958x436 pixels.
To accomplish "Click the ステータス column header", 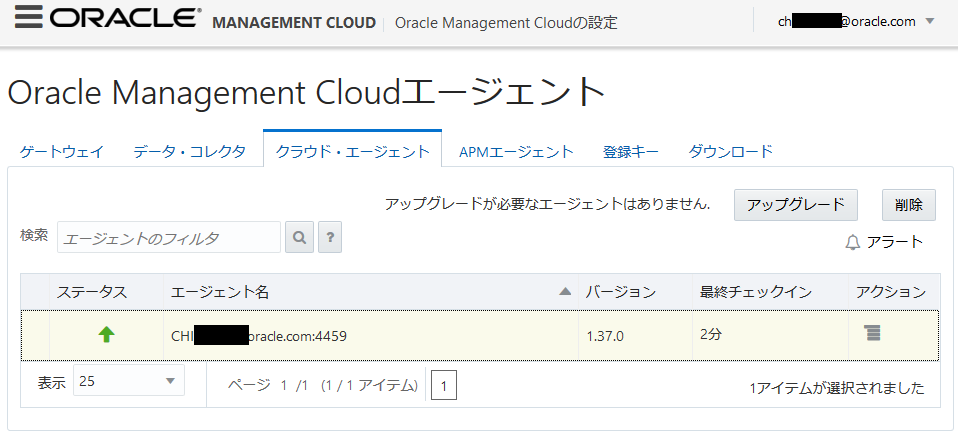I will tap(92, 292).
